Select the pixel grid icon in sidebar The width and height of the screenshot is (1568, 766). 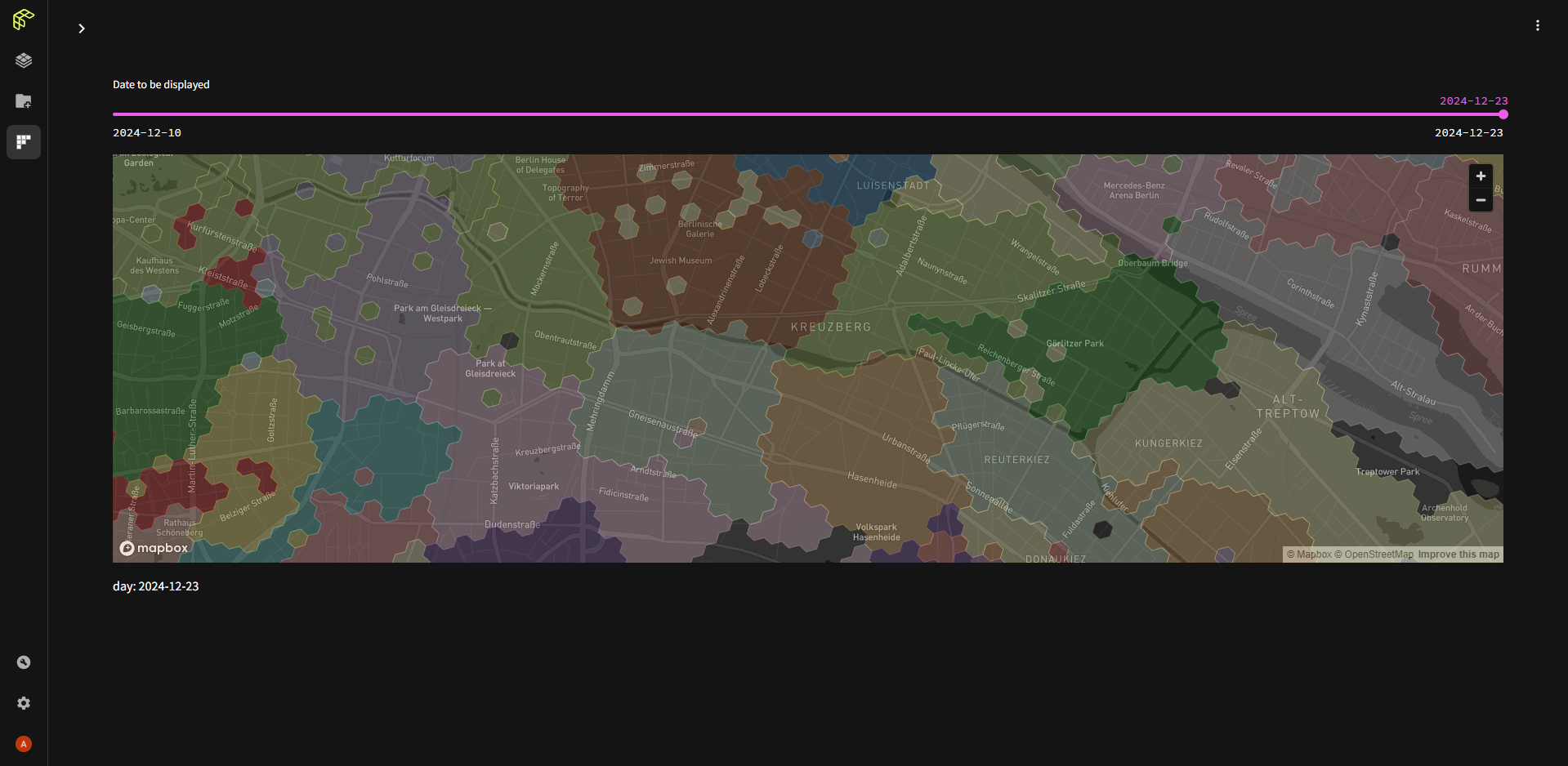[x=24, y=142]
